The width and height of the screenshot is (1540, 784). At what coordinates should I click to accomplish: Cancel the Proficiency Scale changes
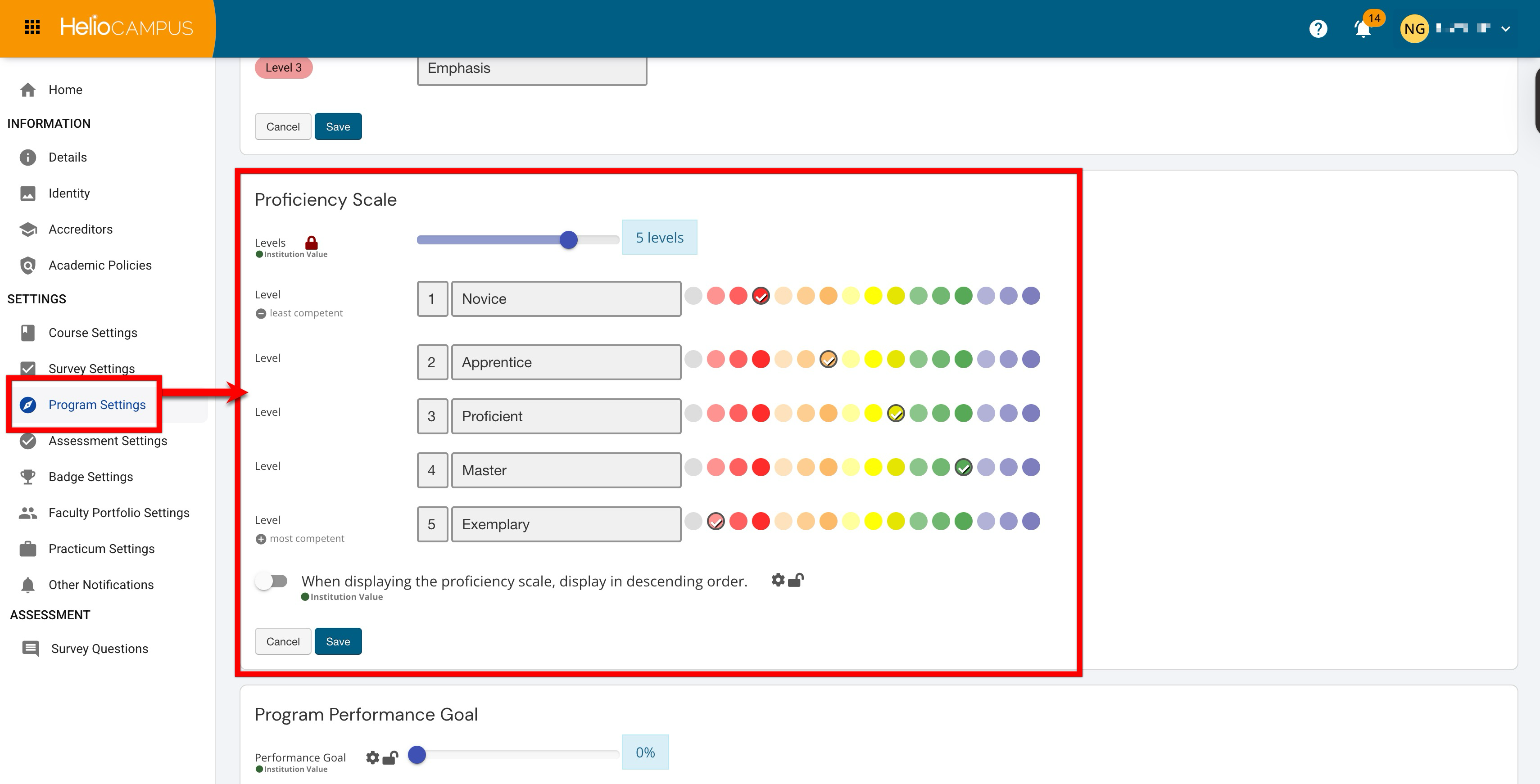click(x=283, y=641)
